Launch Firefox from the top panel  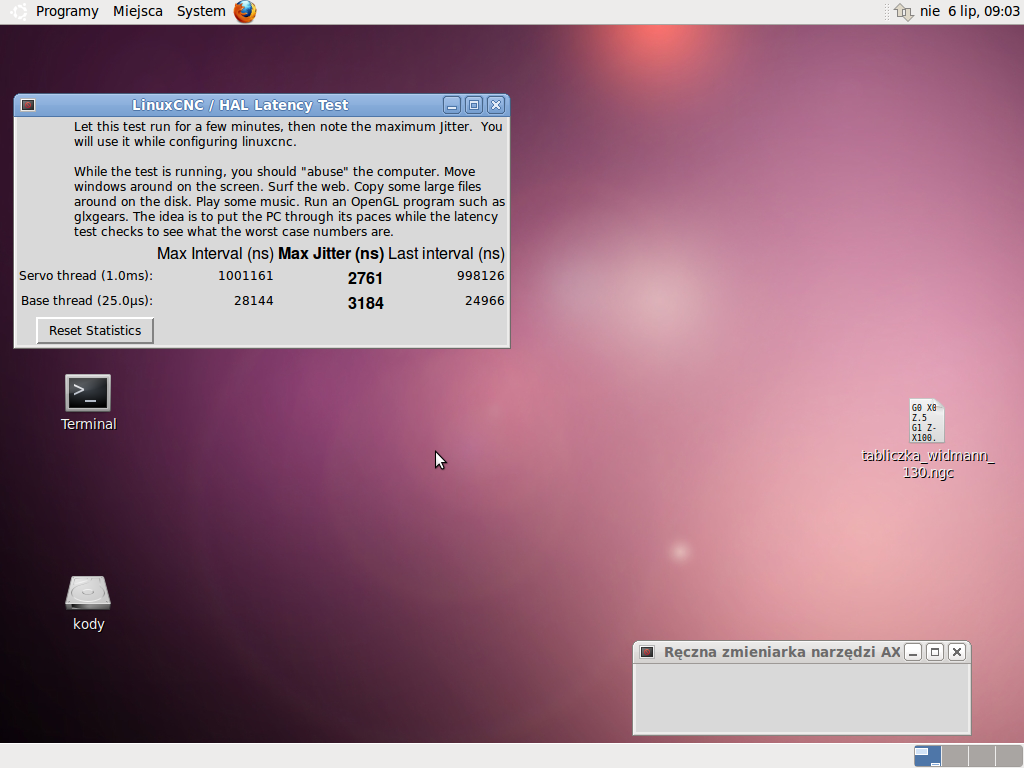tap(245, 11)
